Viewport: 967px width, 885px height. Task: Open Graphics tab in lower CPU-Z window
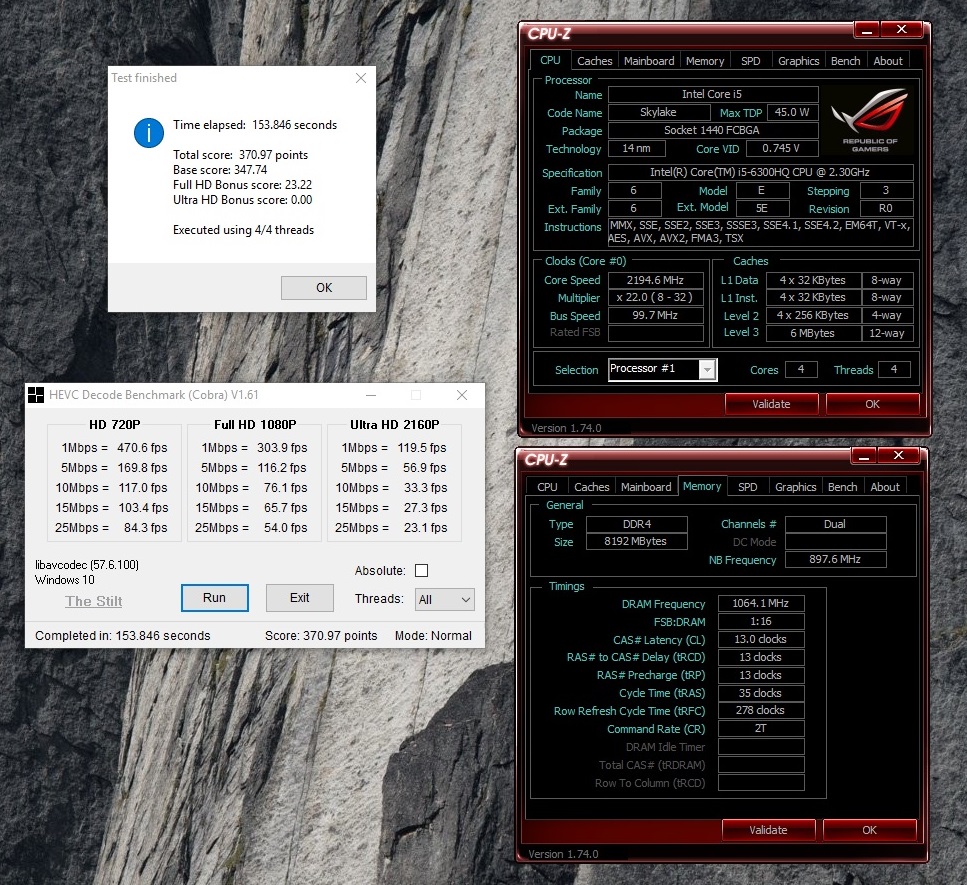coord(796,487)
